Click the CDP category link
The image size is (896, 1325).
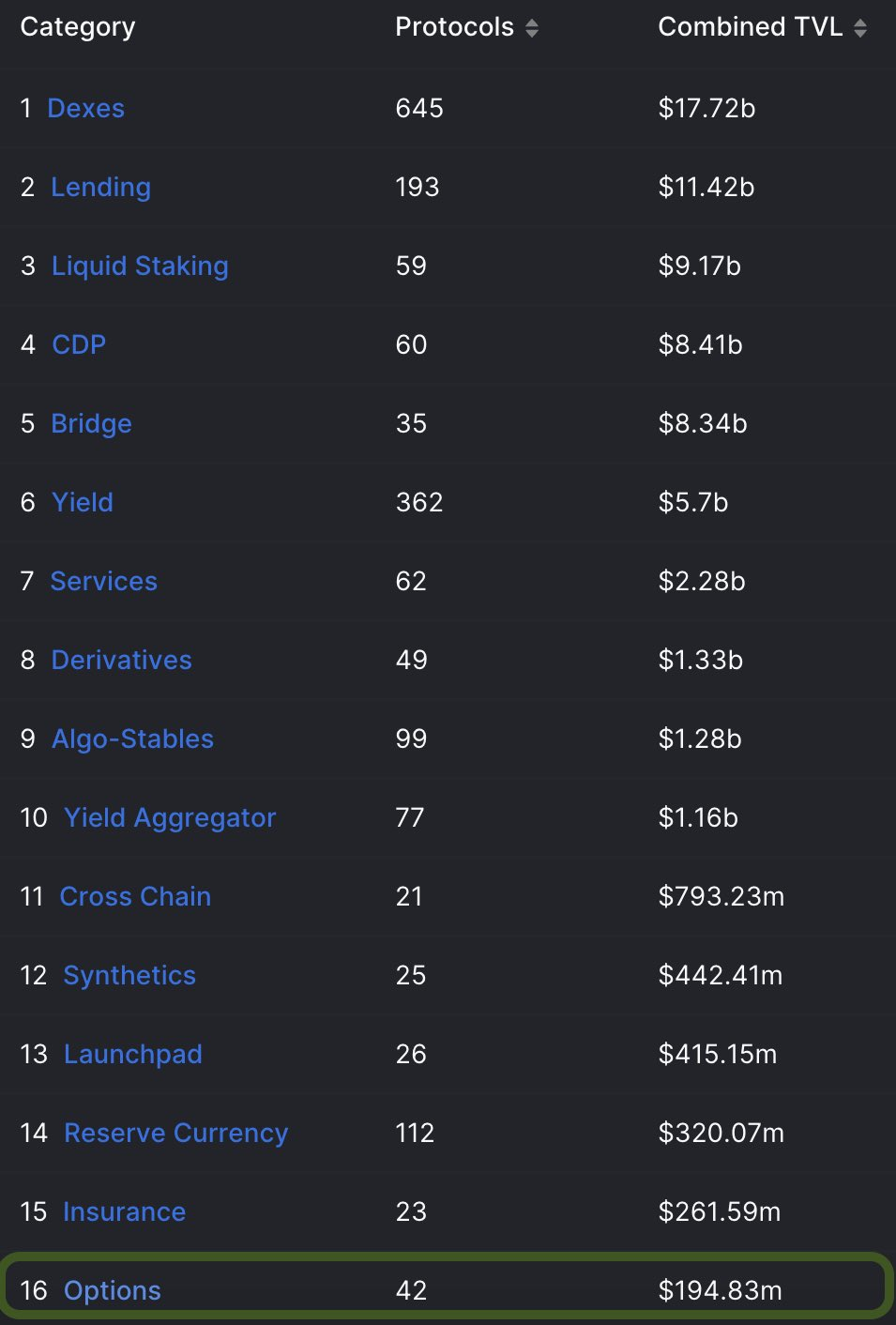[x=79, y=344]
